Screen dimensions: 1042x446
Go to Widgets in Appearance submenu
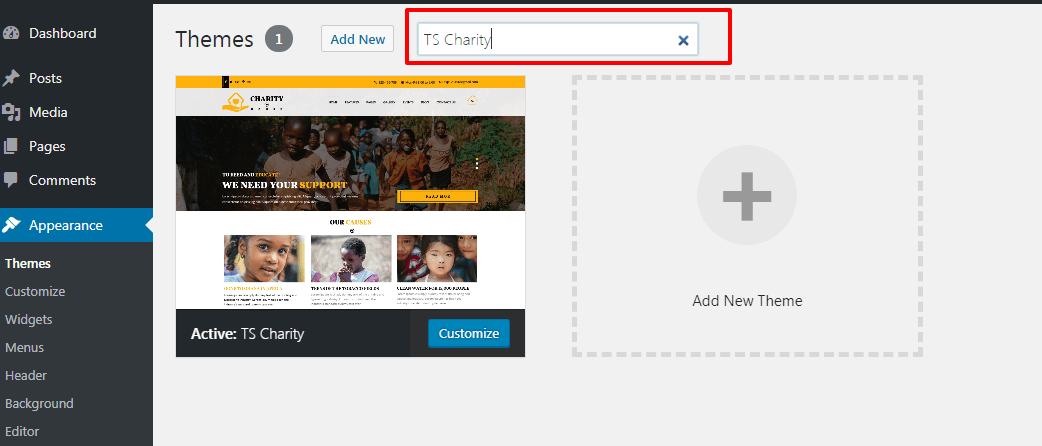click(29, 320)
